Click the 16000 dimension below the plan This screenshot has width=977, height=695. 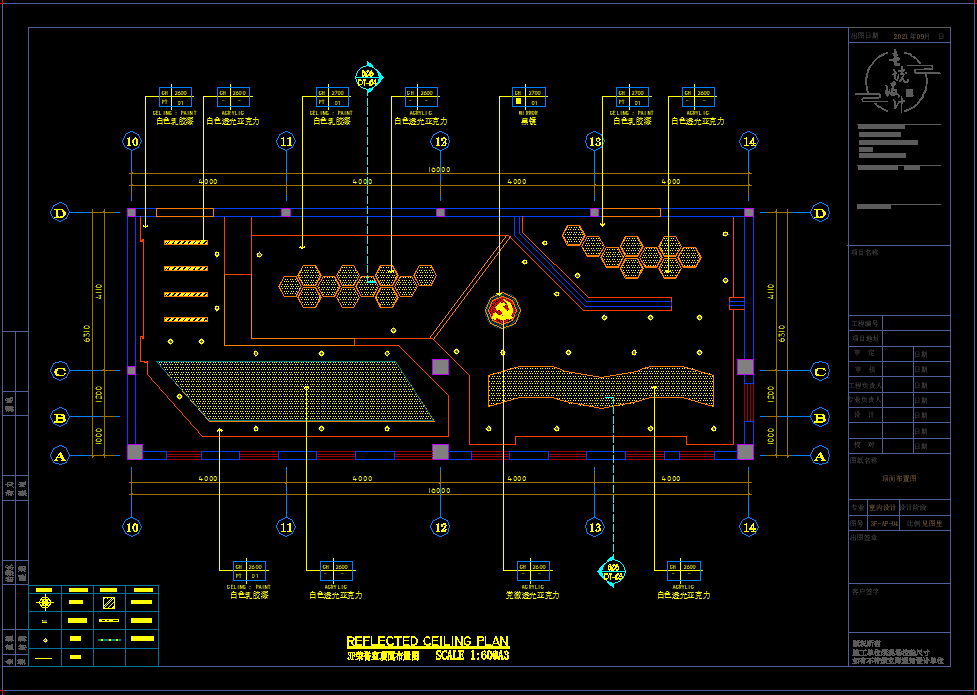[x=439, y=491]
